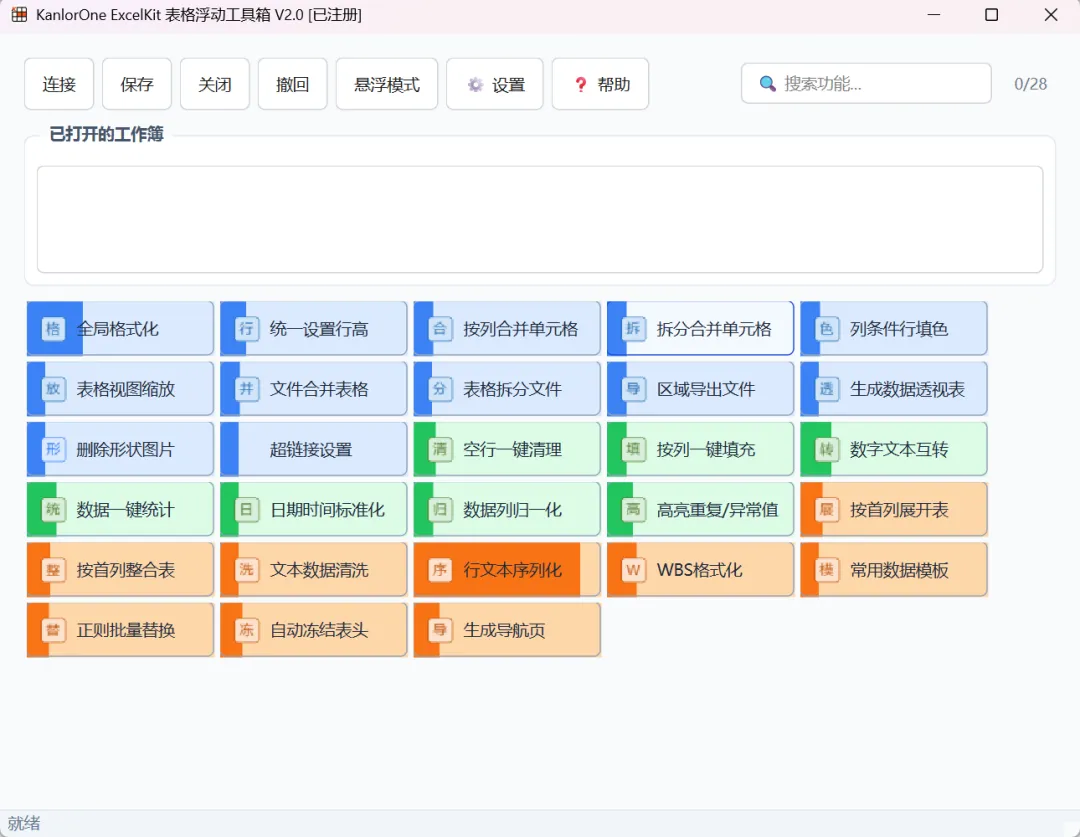1080x837 pixels.
Task: Click the 洗 icon of 文本数据清洗
Action: [247, 570]
